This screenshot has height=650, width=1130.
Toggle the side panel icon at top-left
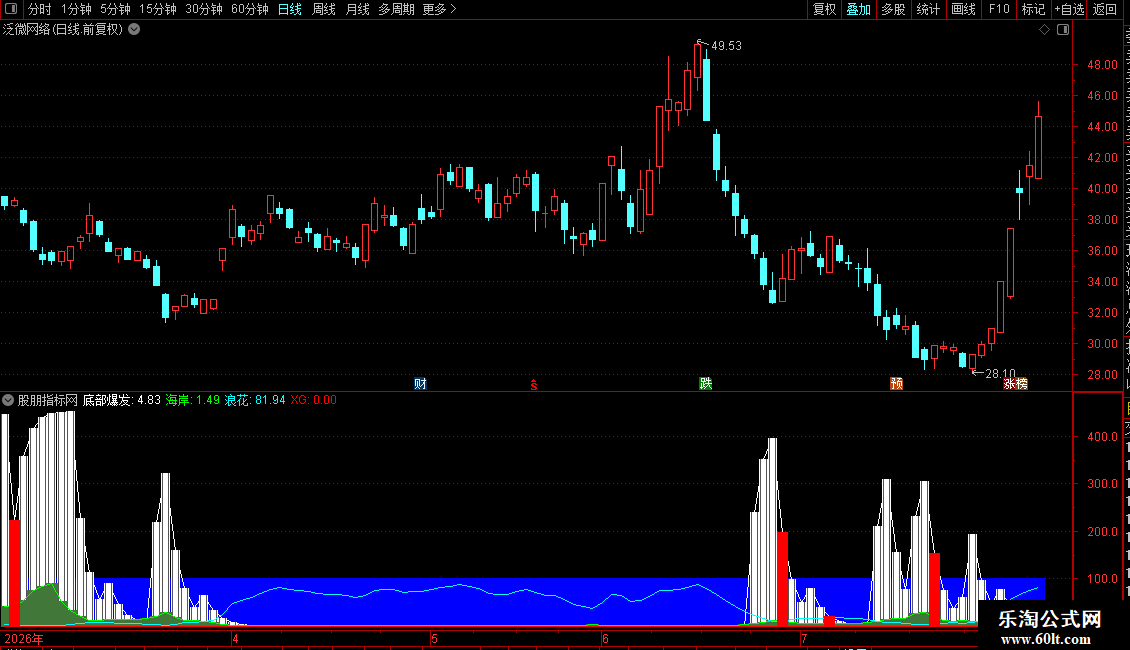[x=11, y=9]
